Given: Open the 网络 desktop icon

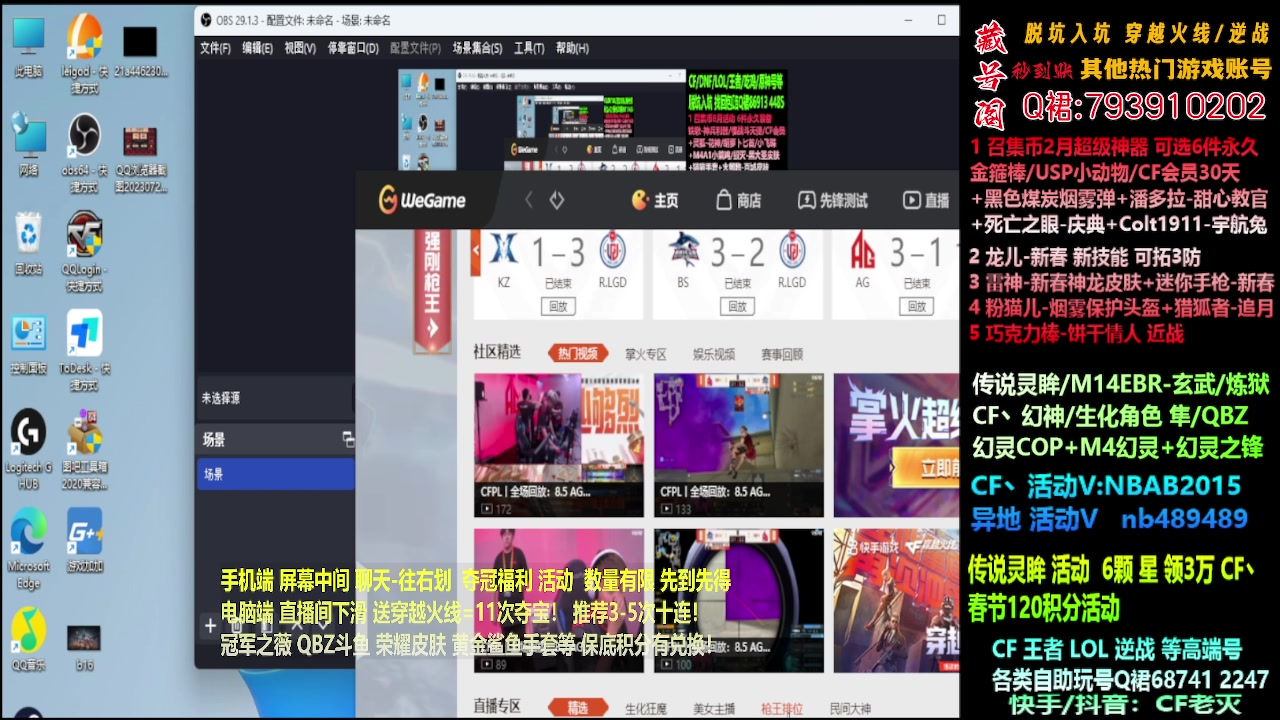Looking at the screenshot, I should tap(29, 145).
